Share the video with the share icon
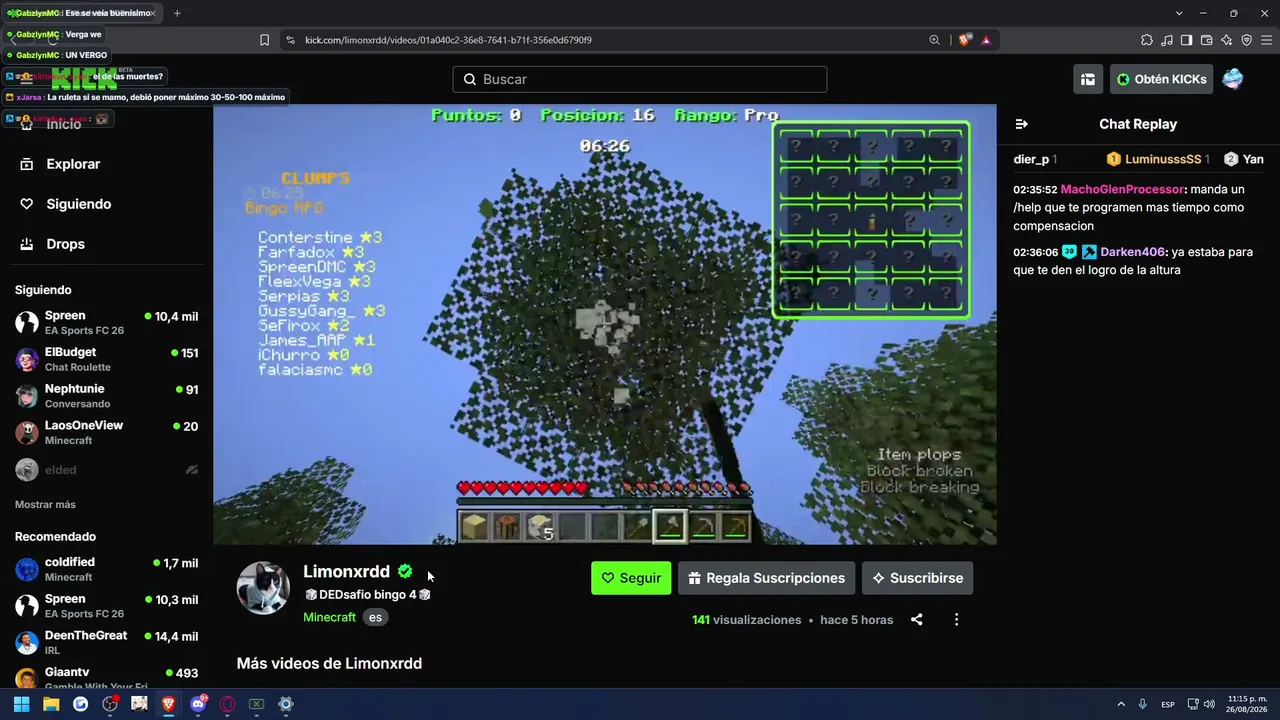 pos(917,620)
